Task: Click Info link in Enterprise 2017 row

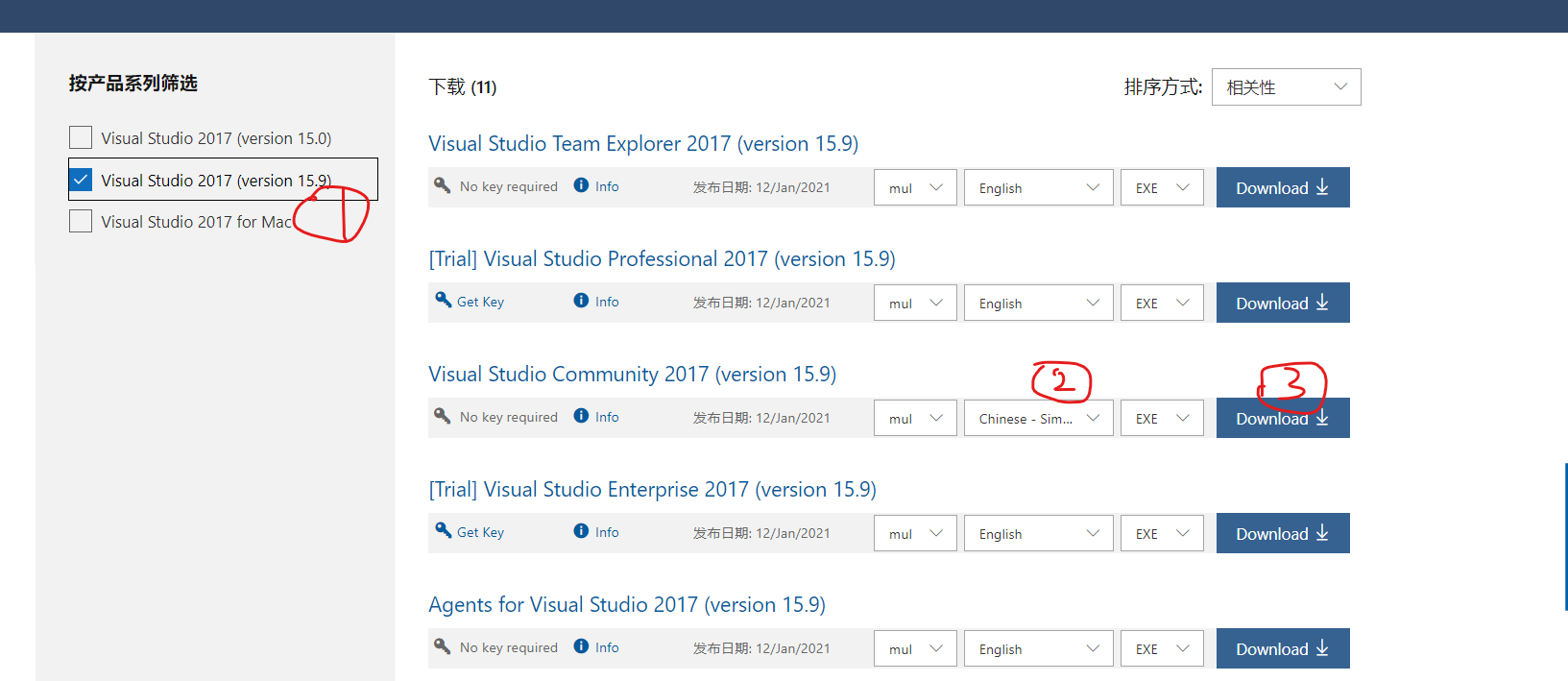Action: point(607,532)
